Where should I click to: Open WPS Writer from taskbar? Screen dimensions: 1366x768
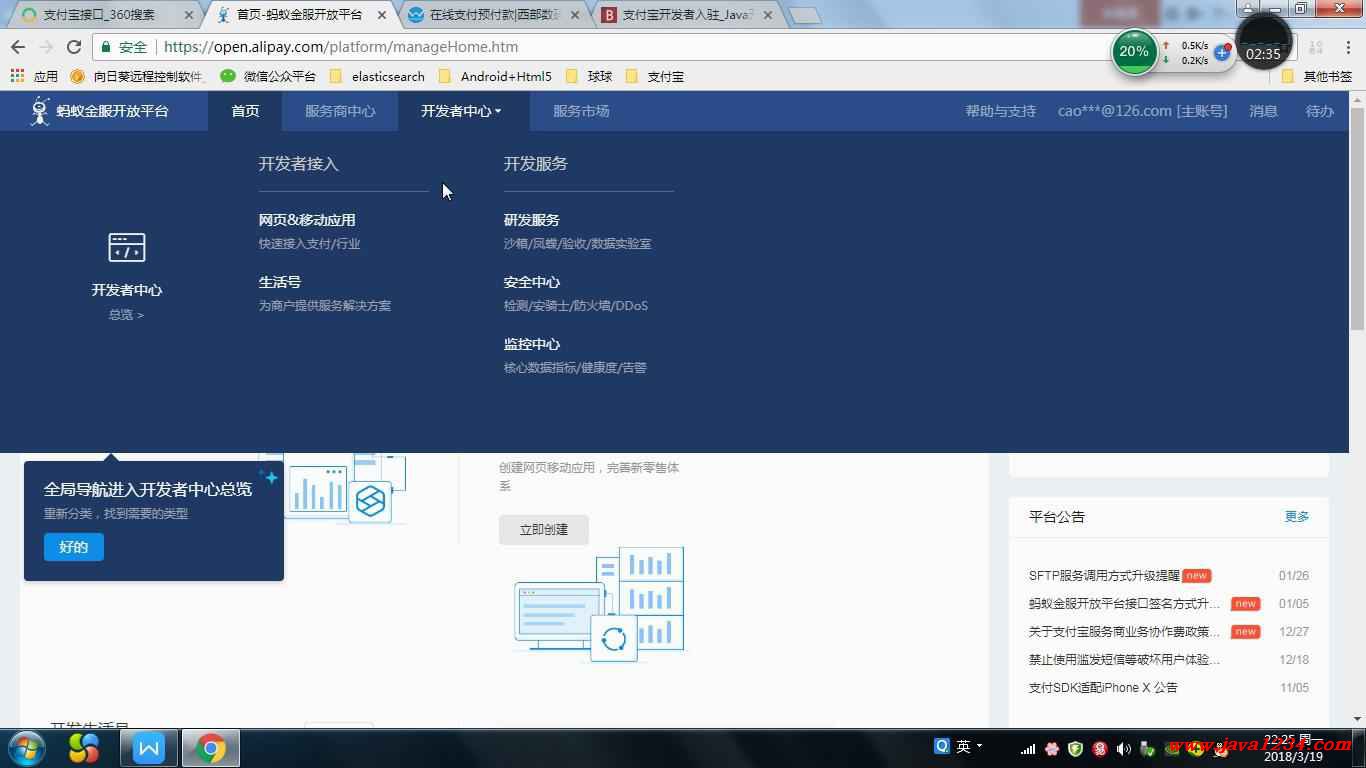(x=148, y=748)
